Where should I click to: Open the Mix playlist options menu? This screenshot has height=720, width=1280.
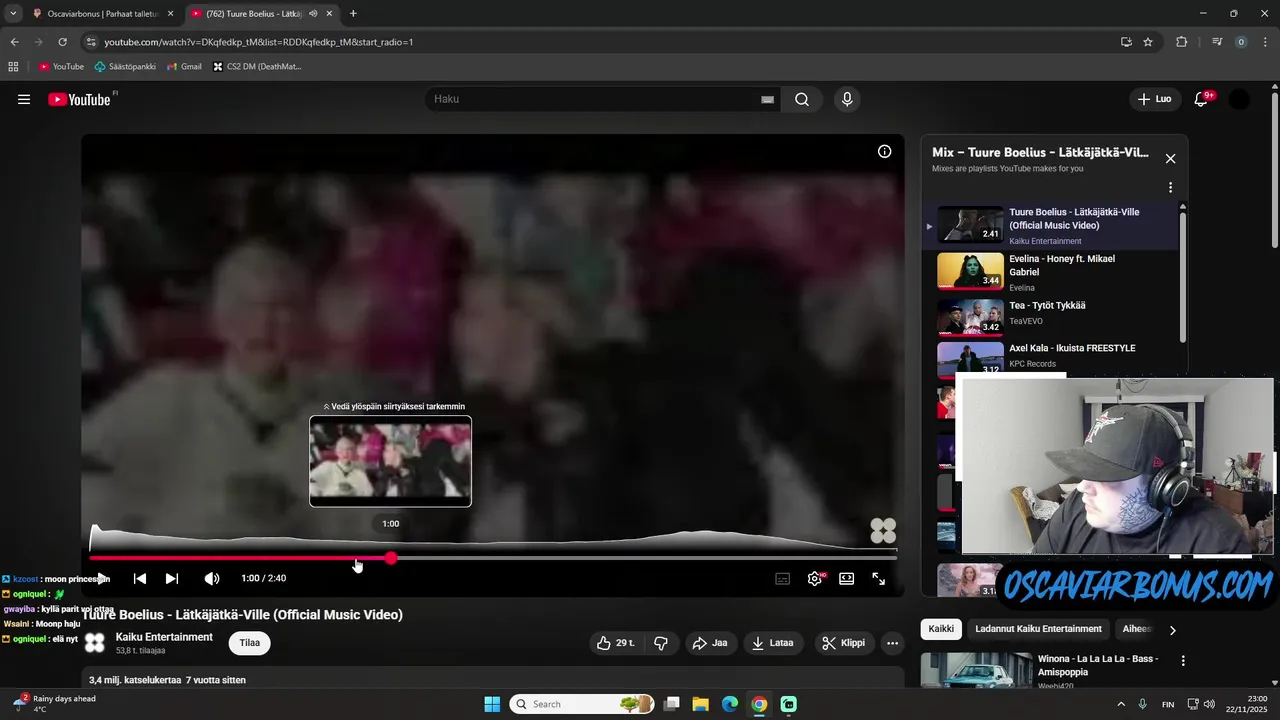pos(1170,187)
